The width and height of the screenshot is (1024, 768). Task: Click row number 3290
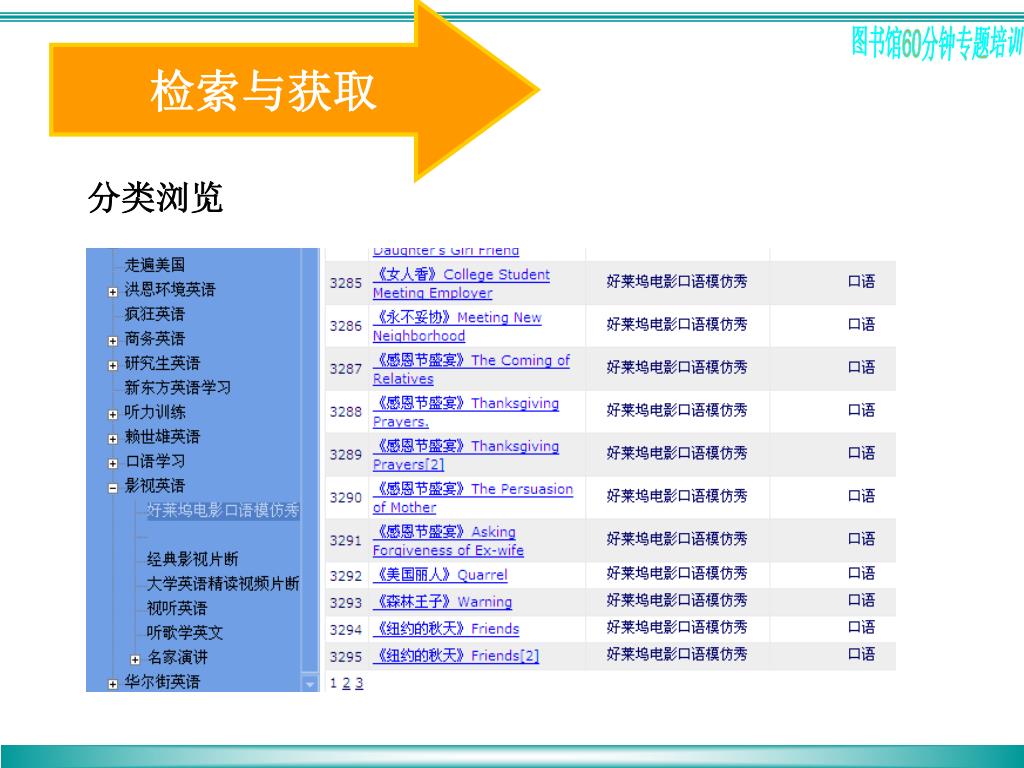pyautogui.click(x=345, y=498)
